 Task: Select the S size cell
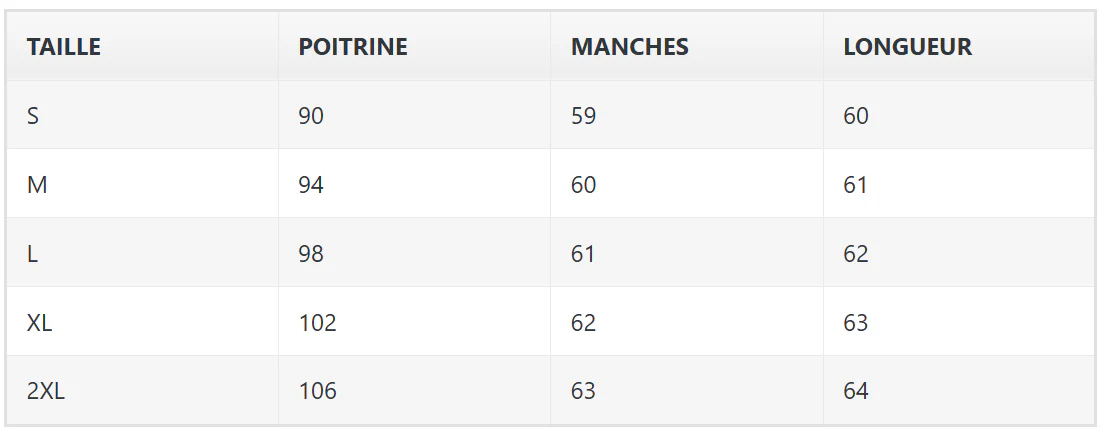(x=143, y=115)
